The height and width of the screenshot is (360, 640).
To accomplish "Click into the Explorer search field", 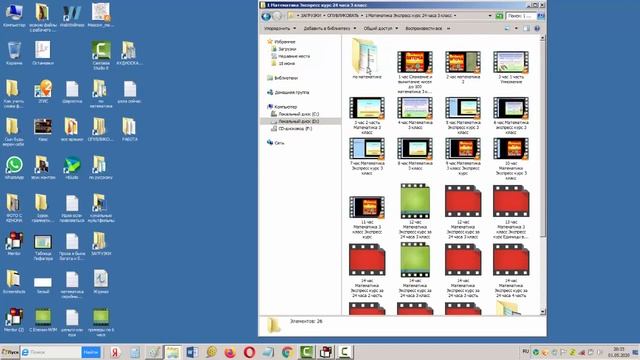I will pos(521,16).
